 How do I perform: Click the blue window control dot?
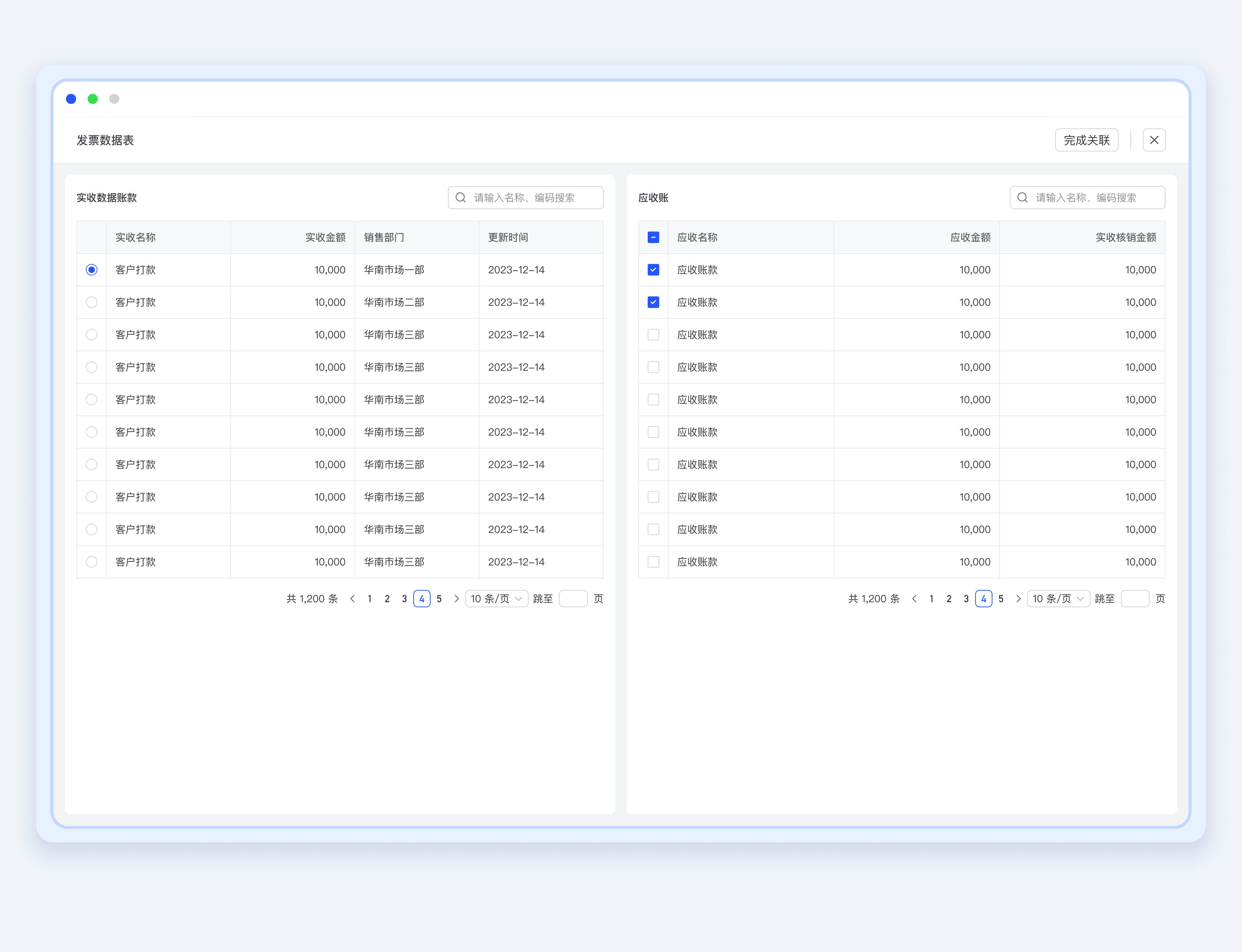[71, 99]
